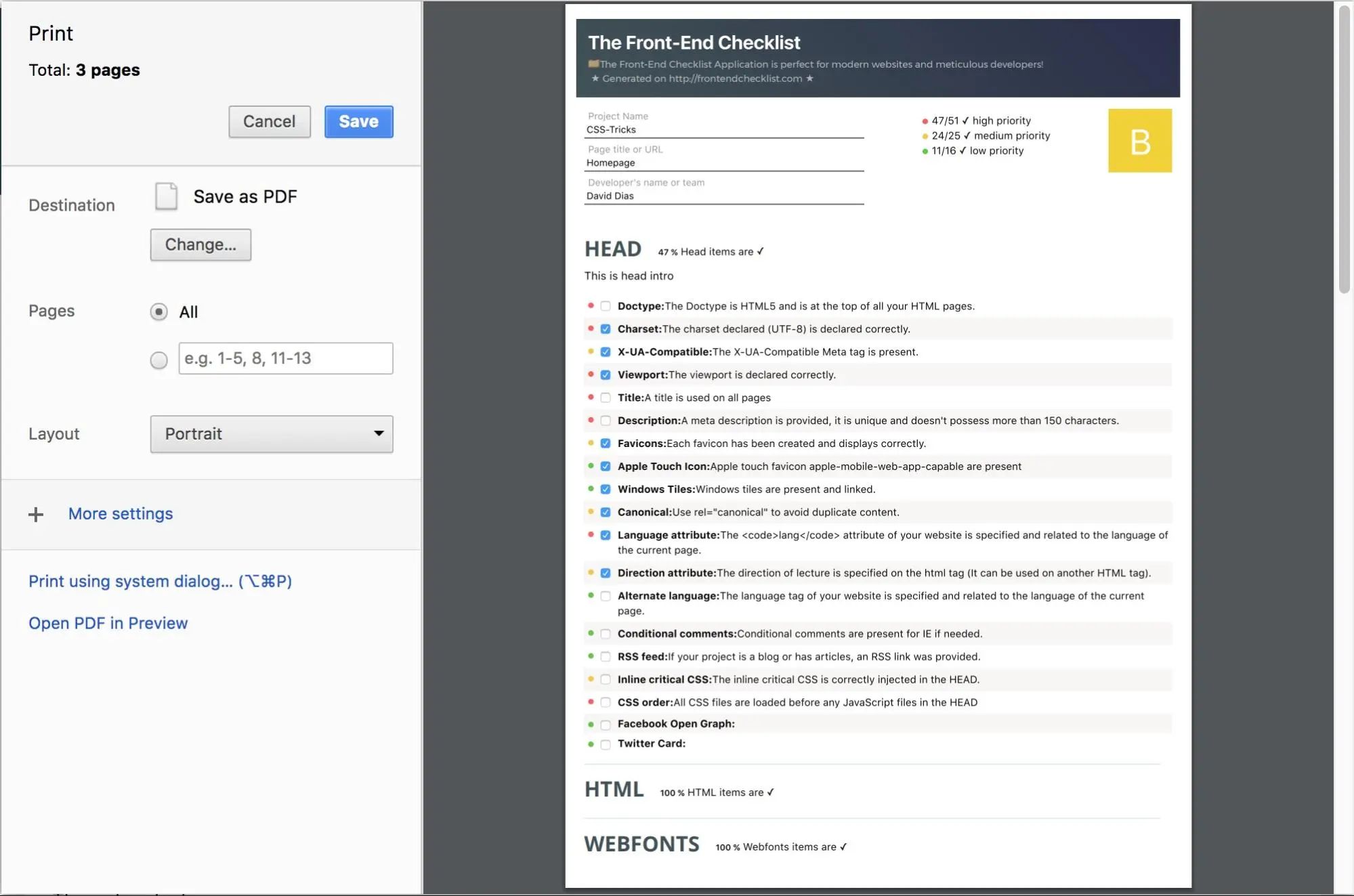This screenshot has width=1354, height=896.
Task: Click 'This is head intro' text
Action: pyautogui.click(x=629, y=276)
